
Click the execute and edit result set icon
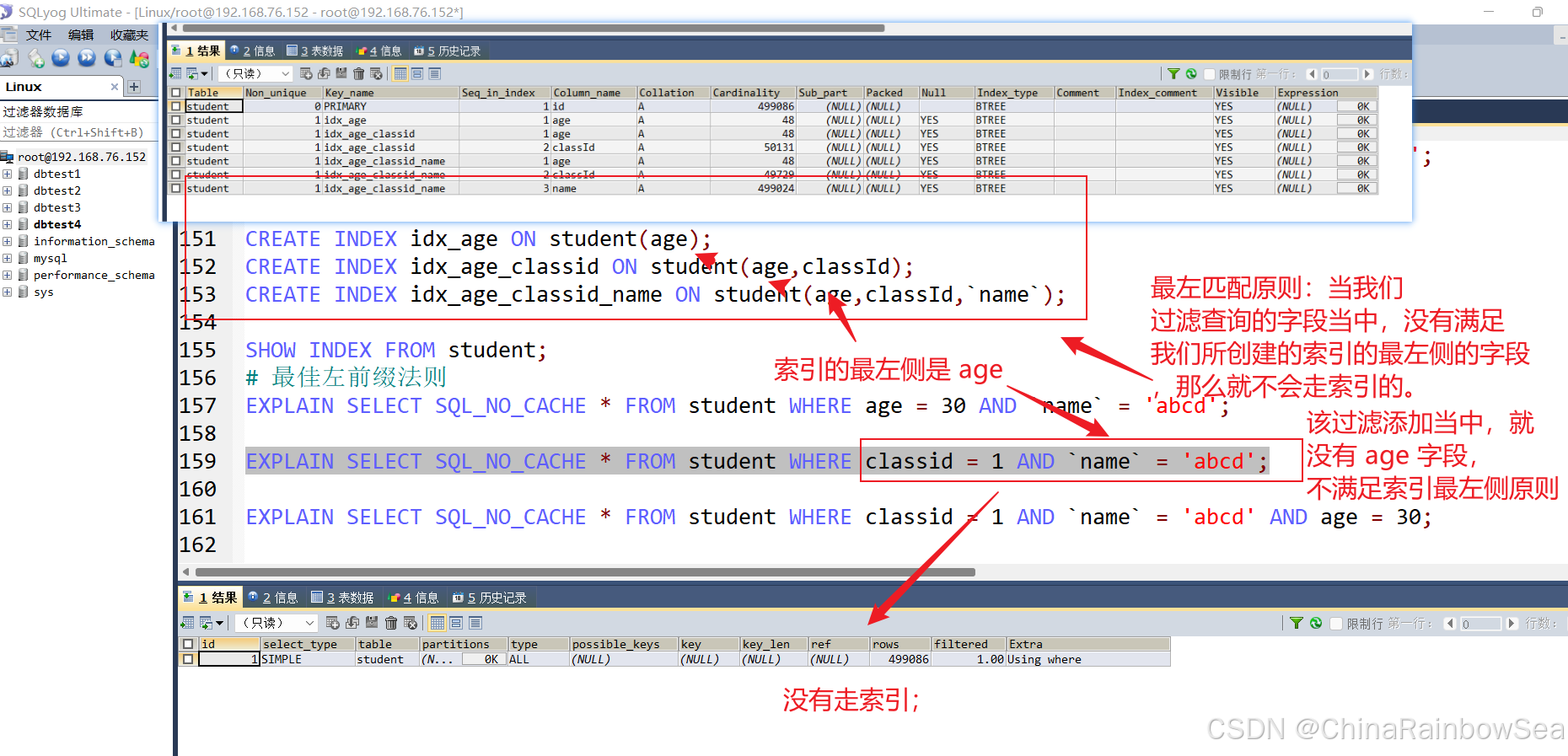click(113, 58)
